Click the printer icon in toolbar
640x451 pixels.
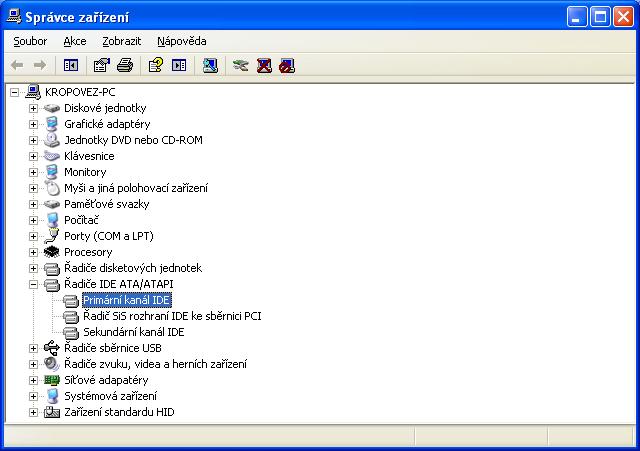pyautogui.click(x=125, y=65)
